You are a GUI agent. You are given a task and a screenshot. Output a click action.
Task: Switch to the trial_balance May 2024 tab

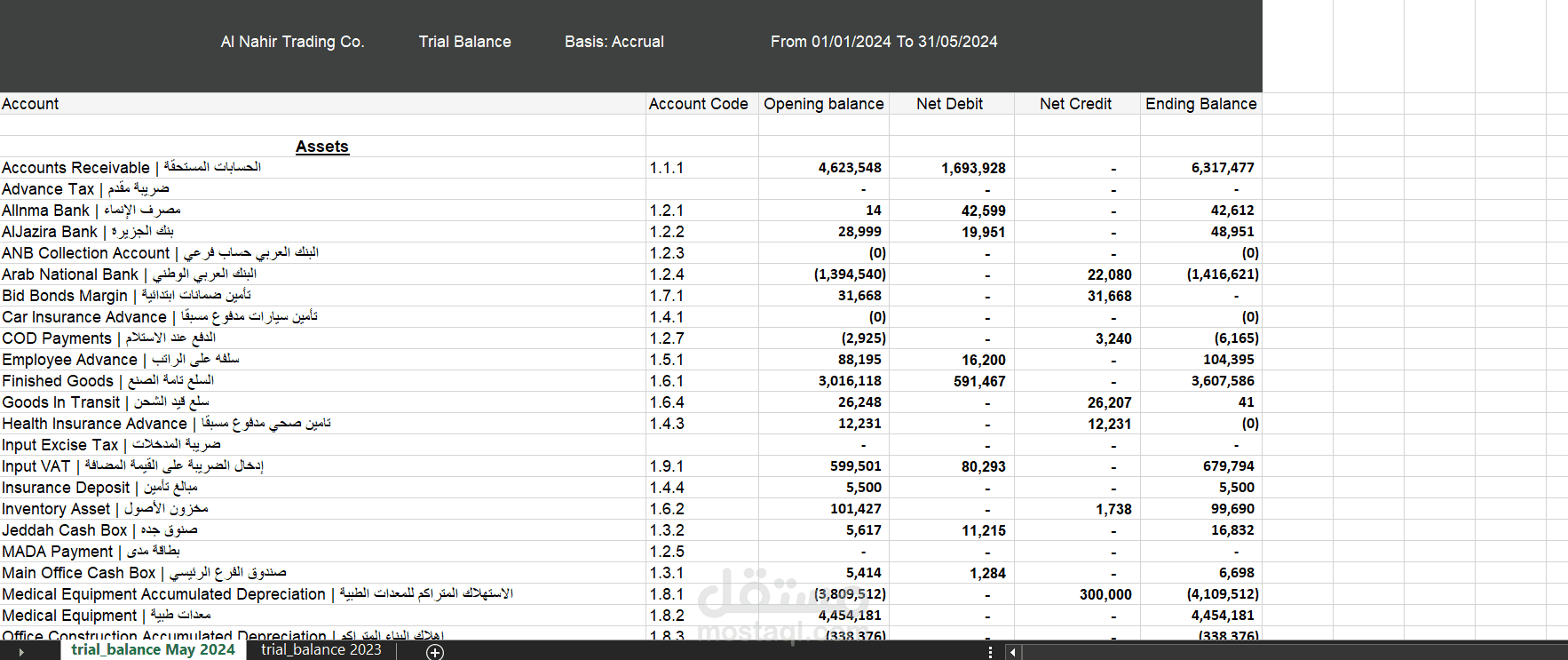point(153,649)
